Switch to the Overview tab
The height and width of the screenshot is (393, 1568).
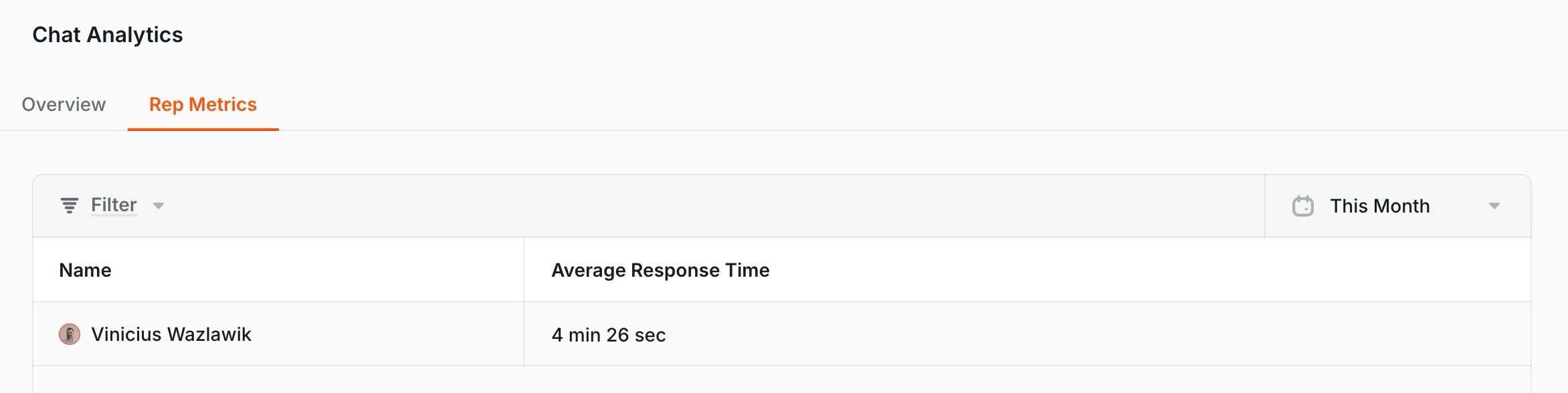tap(64, 104)
